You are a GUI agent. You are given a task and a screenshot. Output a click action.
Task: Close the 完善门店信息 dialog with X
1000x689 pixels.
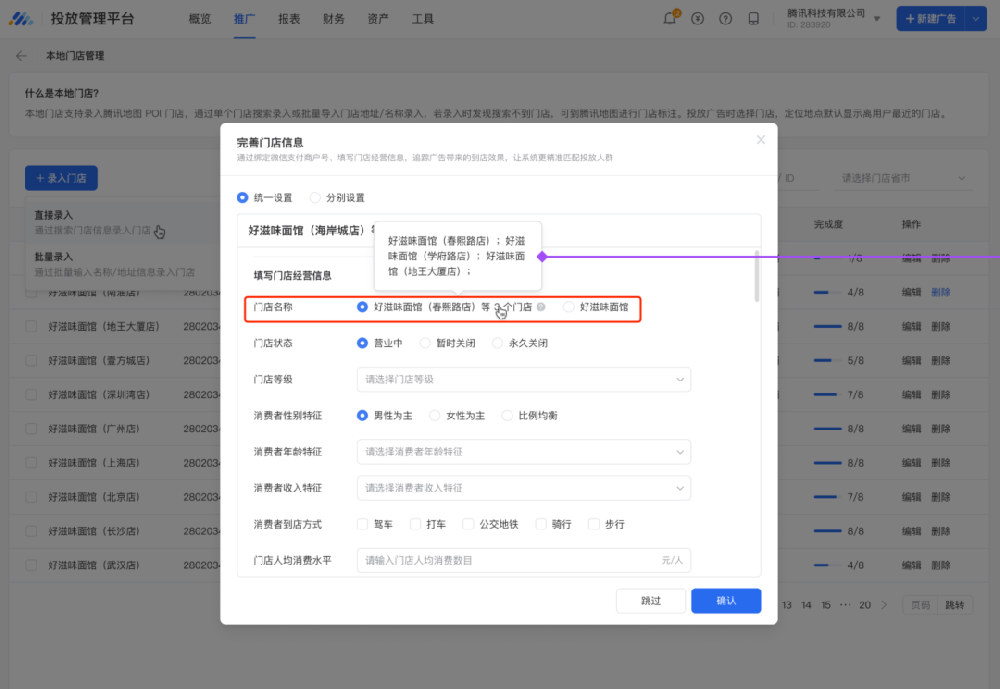pyautogui.click(x=761, y=140)
